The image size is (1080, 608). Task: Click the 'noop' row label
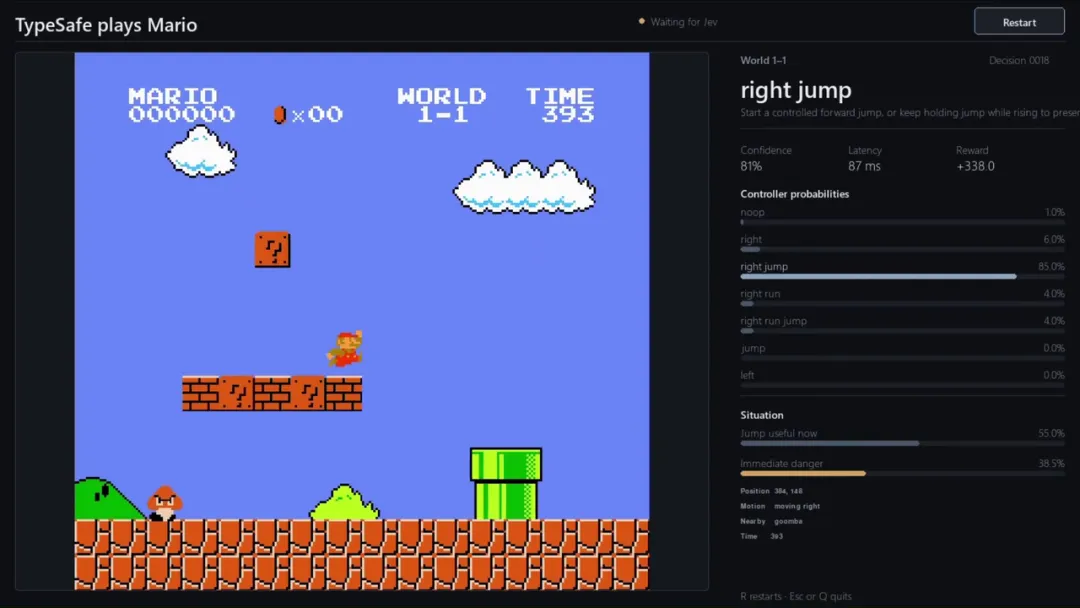[x=752, y=212]
